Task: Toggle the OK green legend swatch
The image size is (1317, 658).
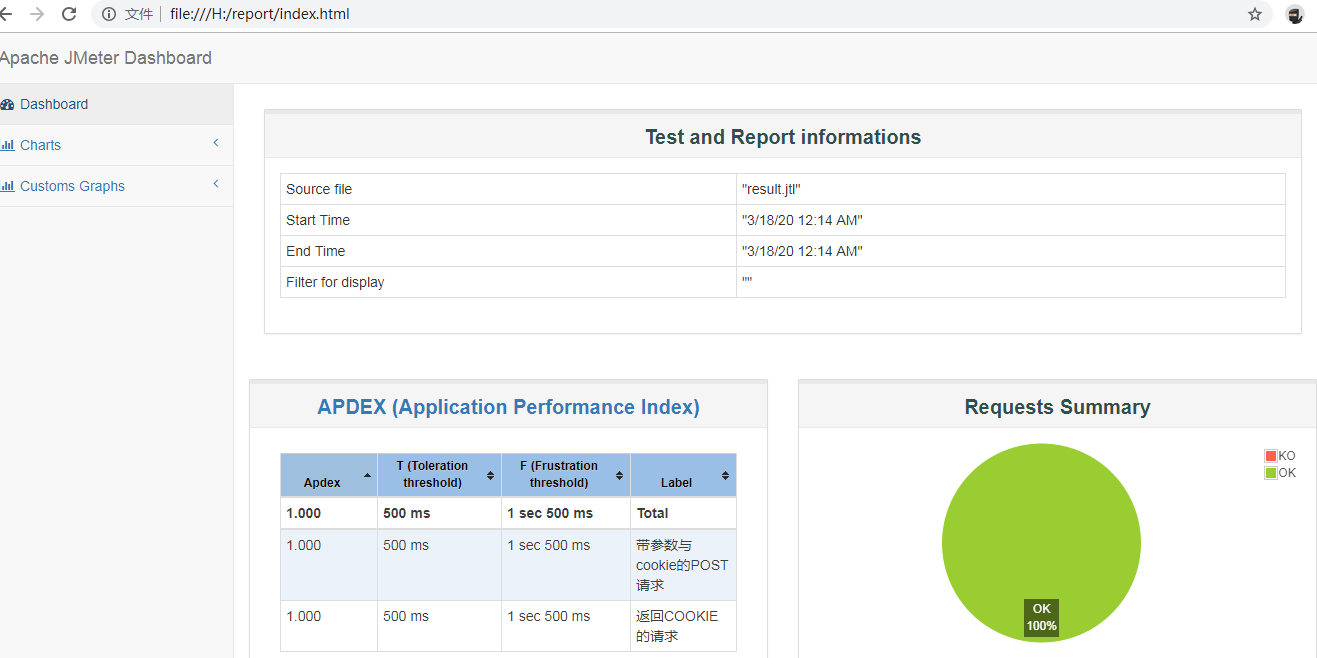Action: click(1270, 473)
